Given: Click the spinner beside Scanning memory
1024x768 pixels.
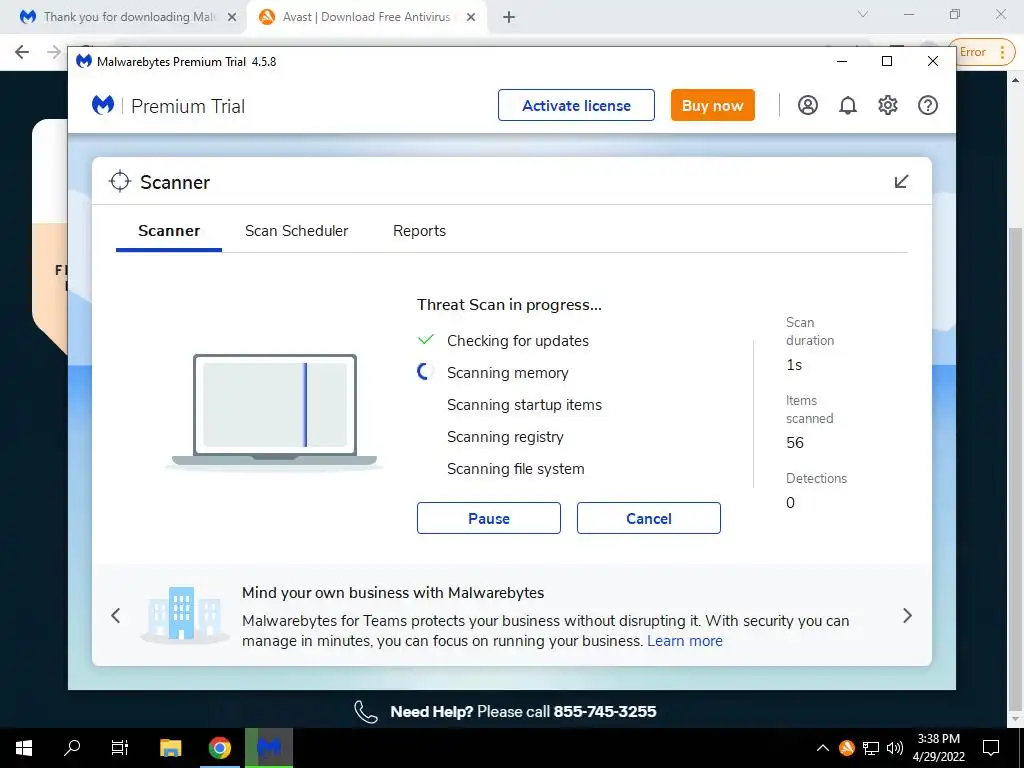Looking at the screenshot, I should (x=424, y=372).
